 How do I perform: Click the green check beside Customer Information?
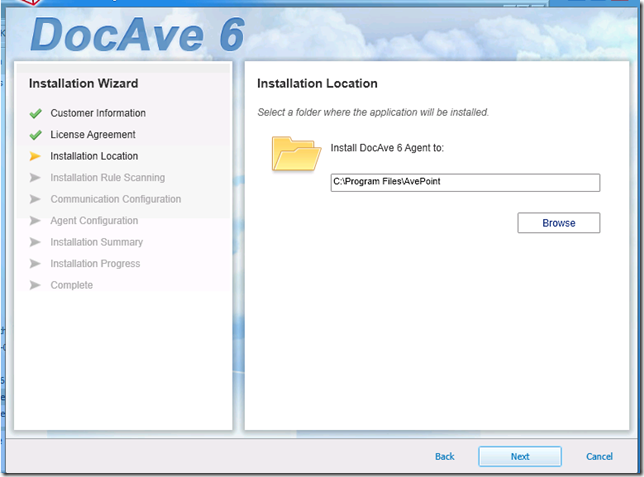pyautogui.click(x=36, y=113)
